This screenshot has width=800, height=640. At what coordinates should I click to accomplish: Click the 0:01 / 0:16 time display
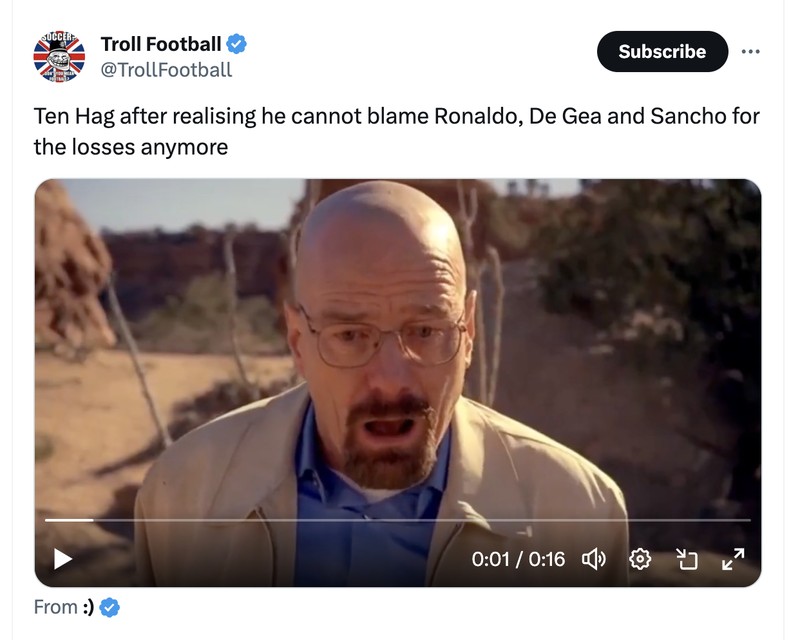518,560
